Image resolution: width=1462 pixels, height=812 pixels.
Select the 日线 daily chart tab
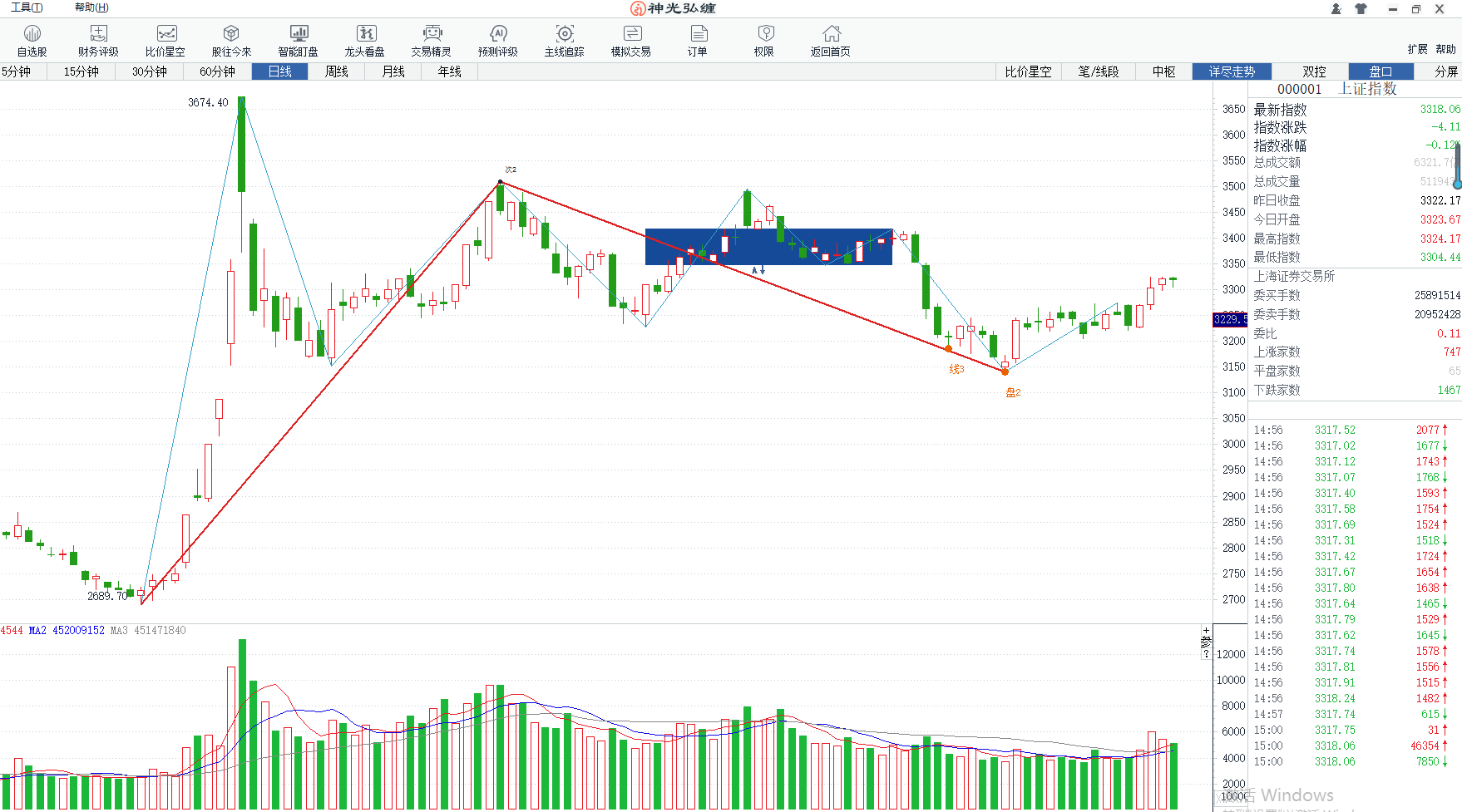(x=279, y=71)
